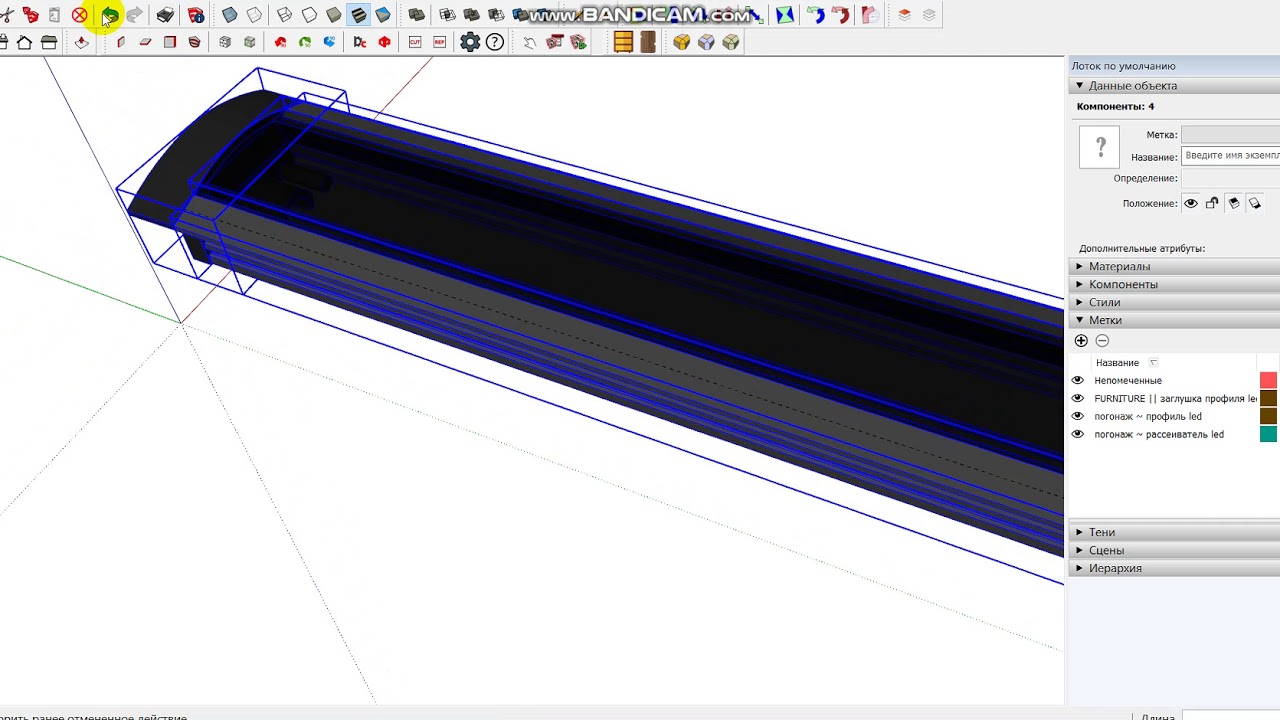The width and height of the screenshot is (1280, 720).
Task: Click the Section Plane icon
Action: click(x=82, y=42)
